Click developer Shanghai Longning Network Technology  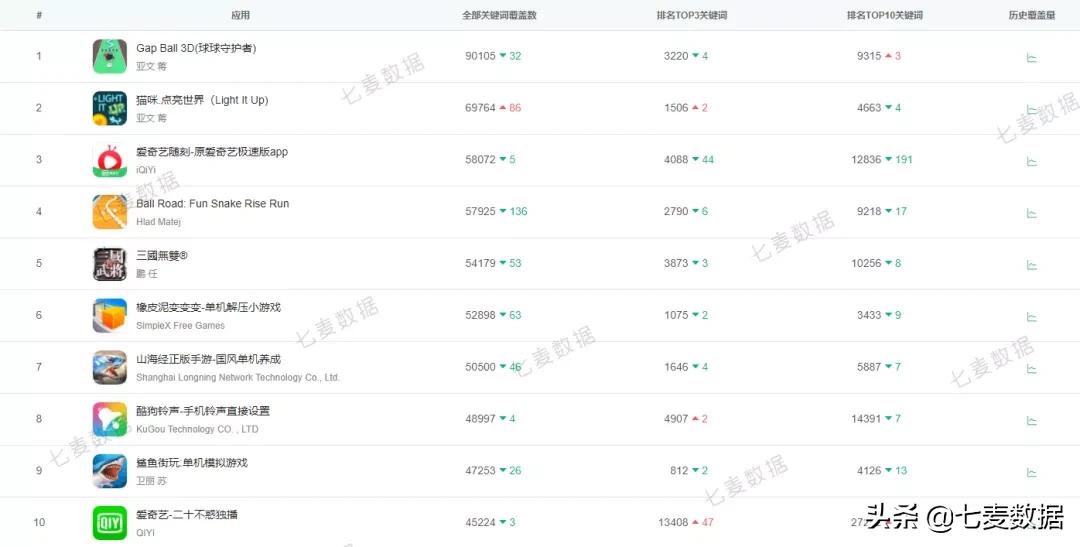coord(238,378)
